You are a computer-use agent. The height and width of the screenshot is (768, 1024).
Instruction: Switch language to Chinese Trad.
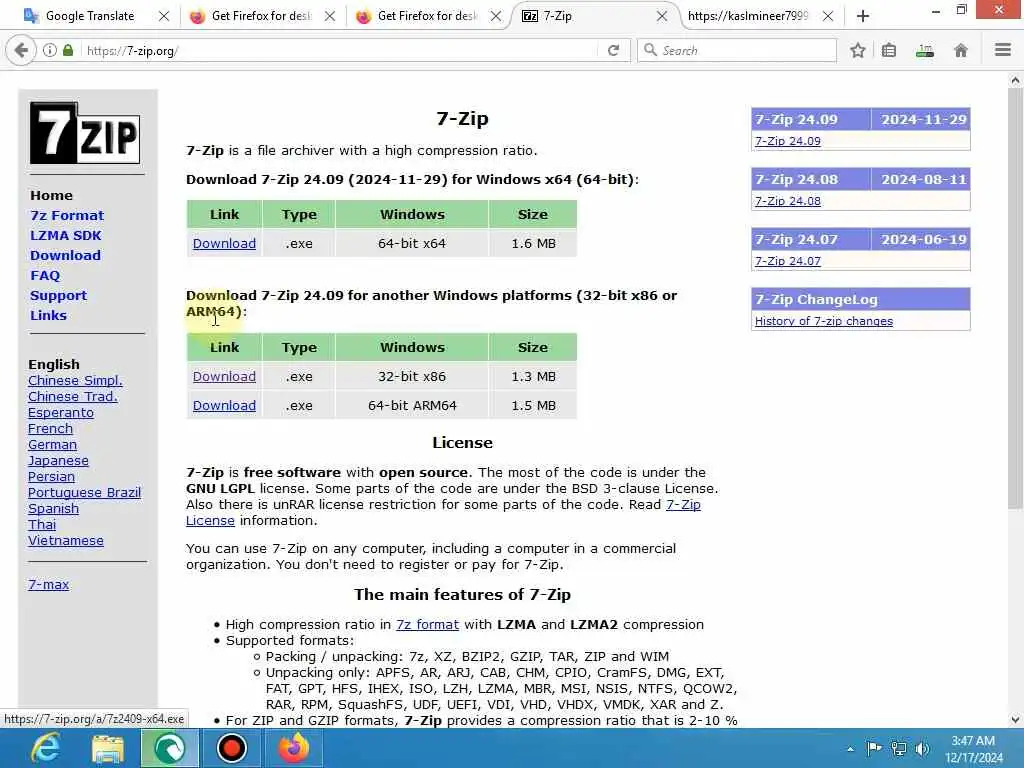[72, 396]
